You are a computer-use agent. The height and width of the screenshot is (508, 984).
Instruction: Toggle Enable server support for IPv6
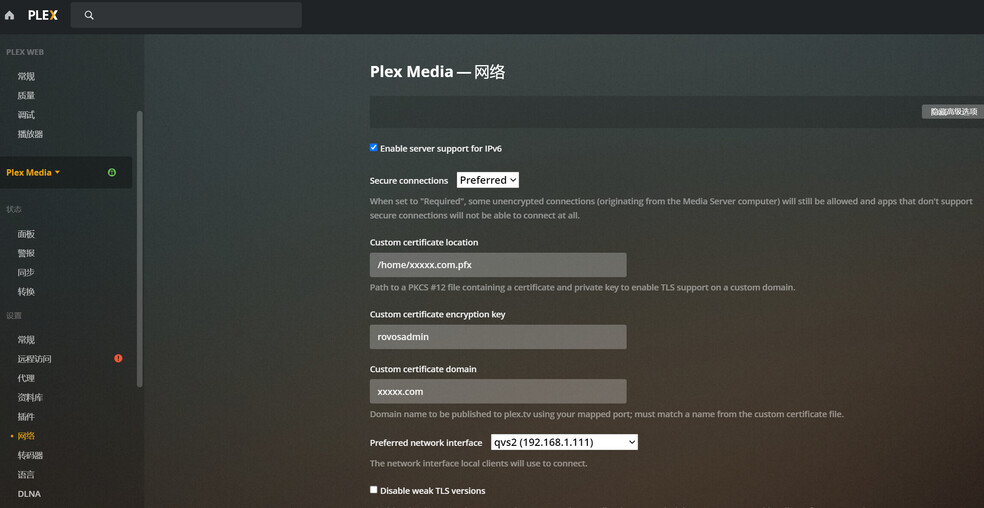click(x=374, y=148)
